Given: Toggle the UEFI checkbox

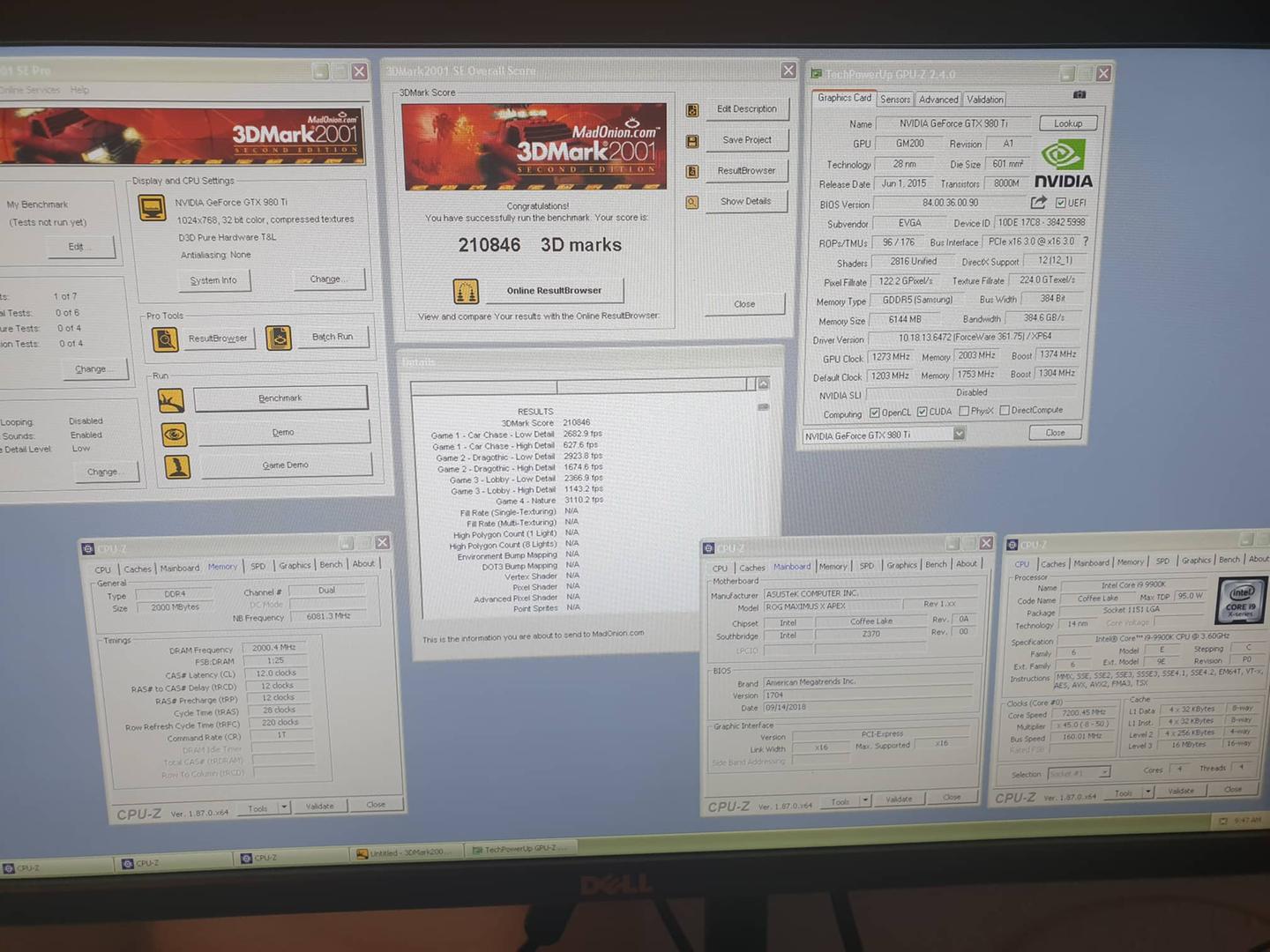Looking at the screenshot, I should coord(1061,203).
